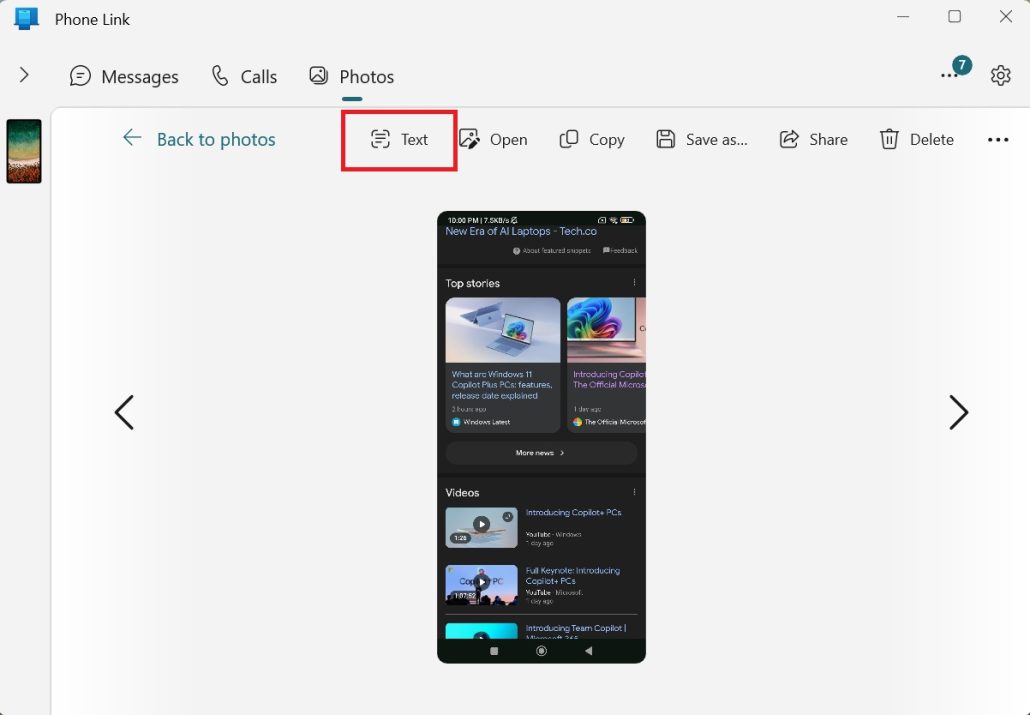
Task: Open the photo in full view
Action: (x=494, y=139)
